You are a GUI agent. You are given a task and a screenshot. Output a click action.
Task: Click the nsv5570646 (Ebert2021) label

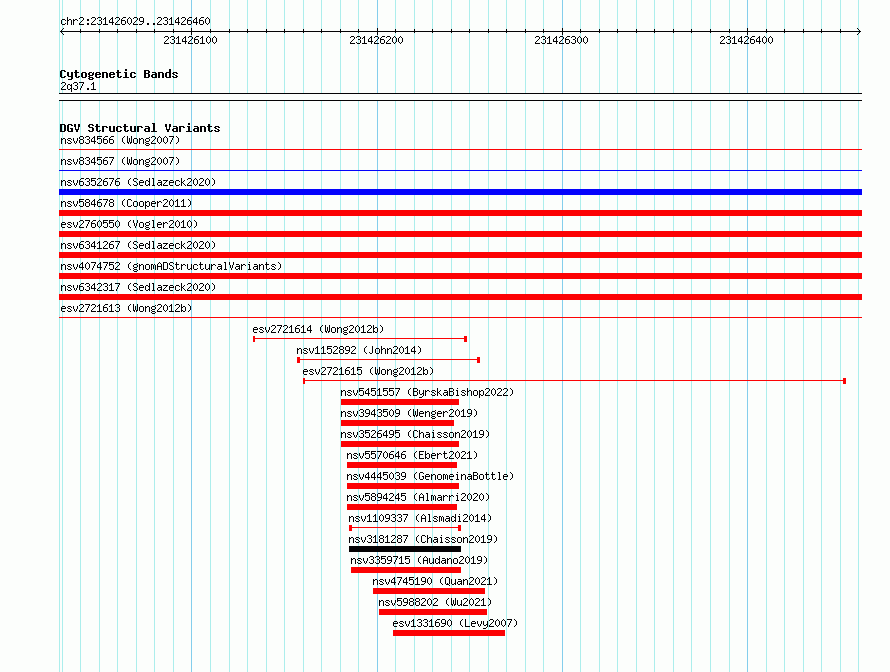[412, 455]
